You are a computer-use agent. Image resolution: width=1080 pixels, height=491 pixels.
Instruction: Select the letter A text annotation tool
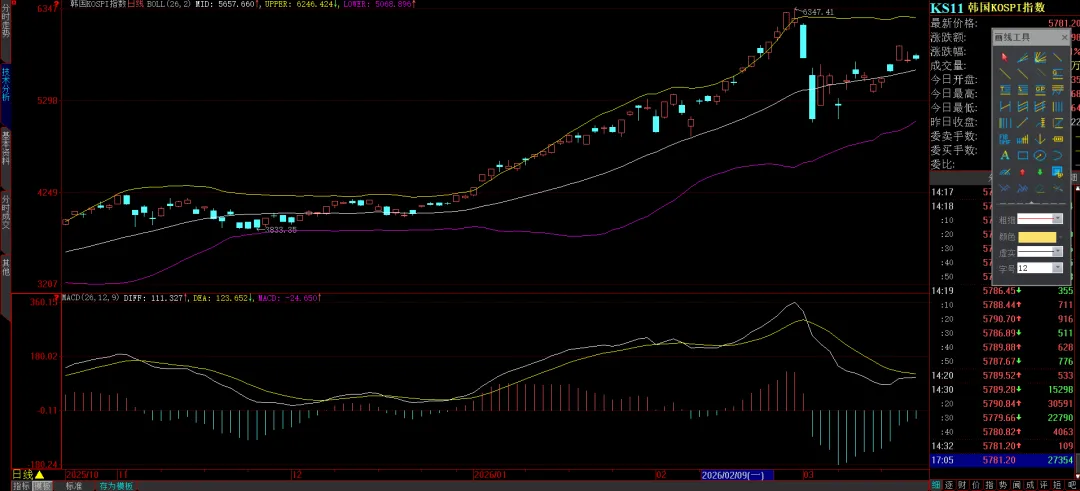point(1005,155)
